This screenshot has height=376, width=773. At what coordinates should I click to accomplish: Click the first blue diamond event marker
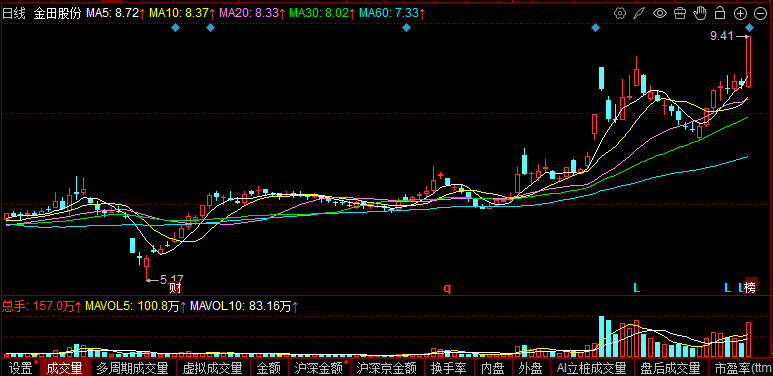coord(176,28)
